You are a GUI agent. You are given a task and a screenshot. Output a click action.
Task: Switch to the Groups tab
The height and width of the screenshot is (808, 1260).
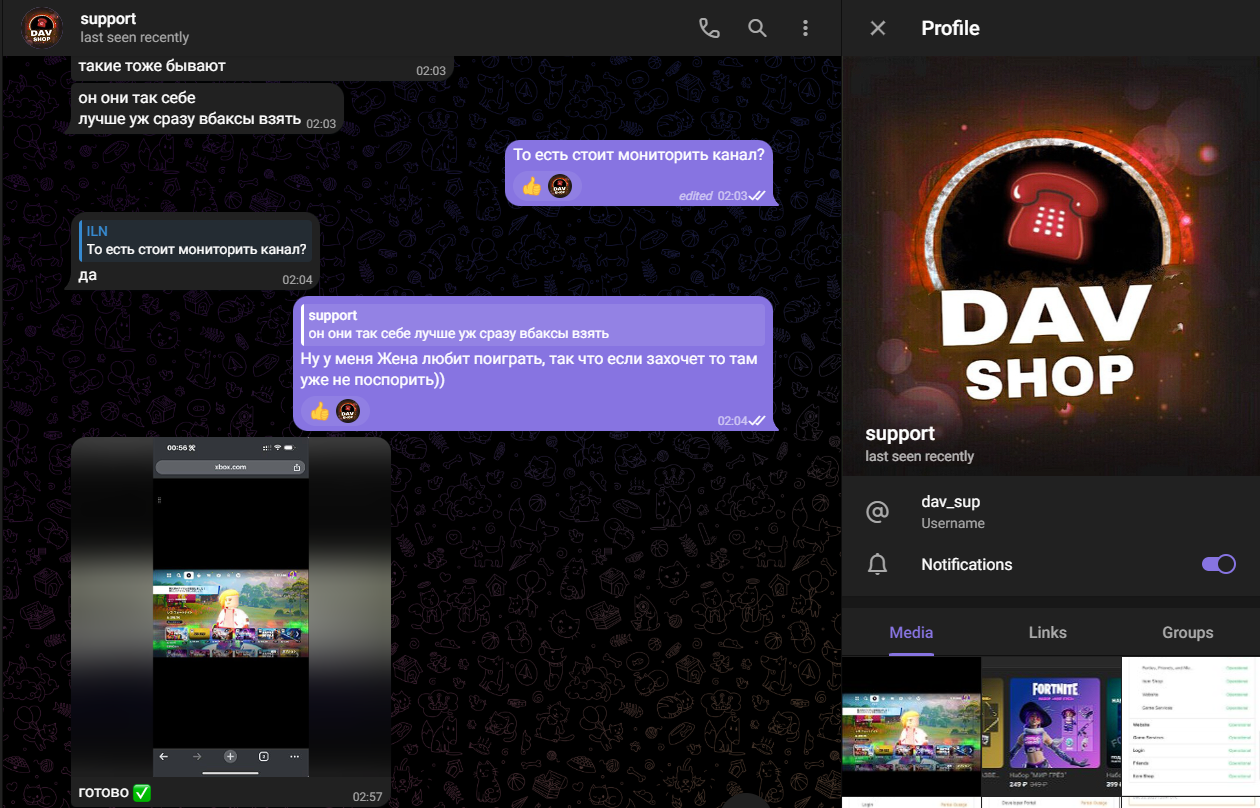coord(1188,632)
